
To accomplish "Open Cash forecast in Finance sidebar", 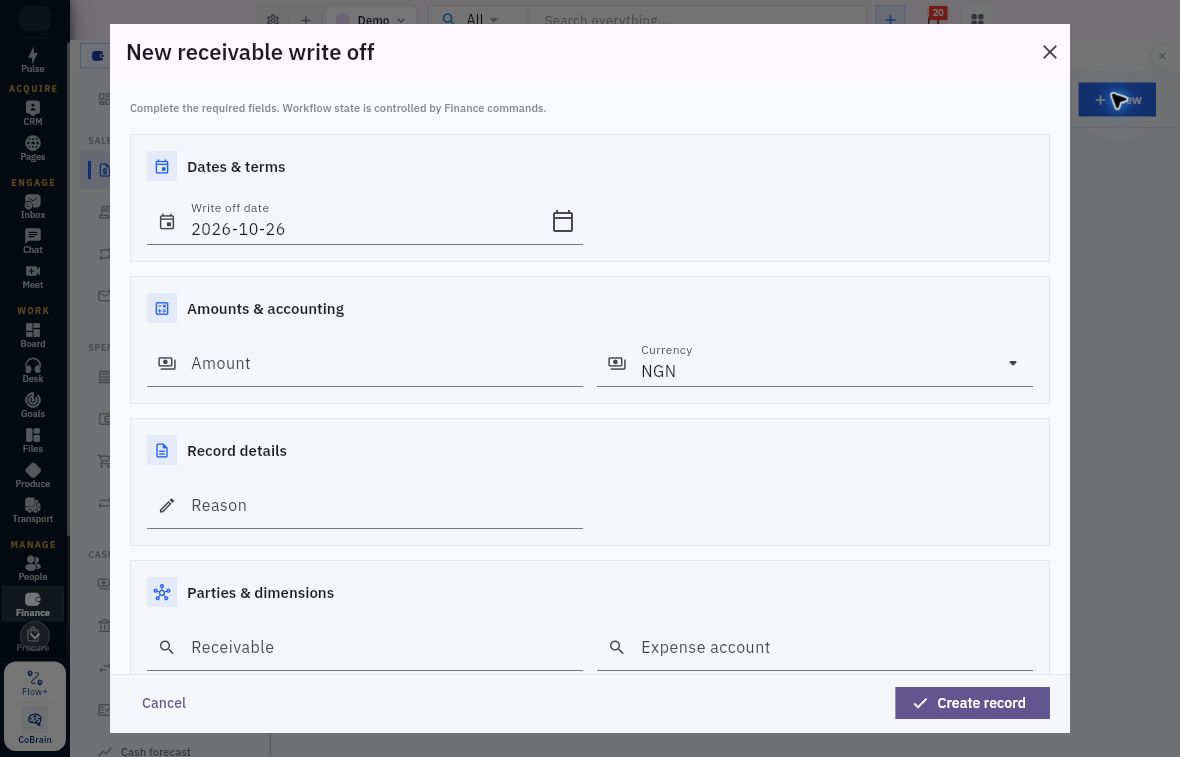I will tap(156, 751).
